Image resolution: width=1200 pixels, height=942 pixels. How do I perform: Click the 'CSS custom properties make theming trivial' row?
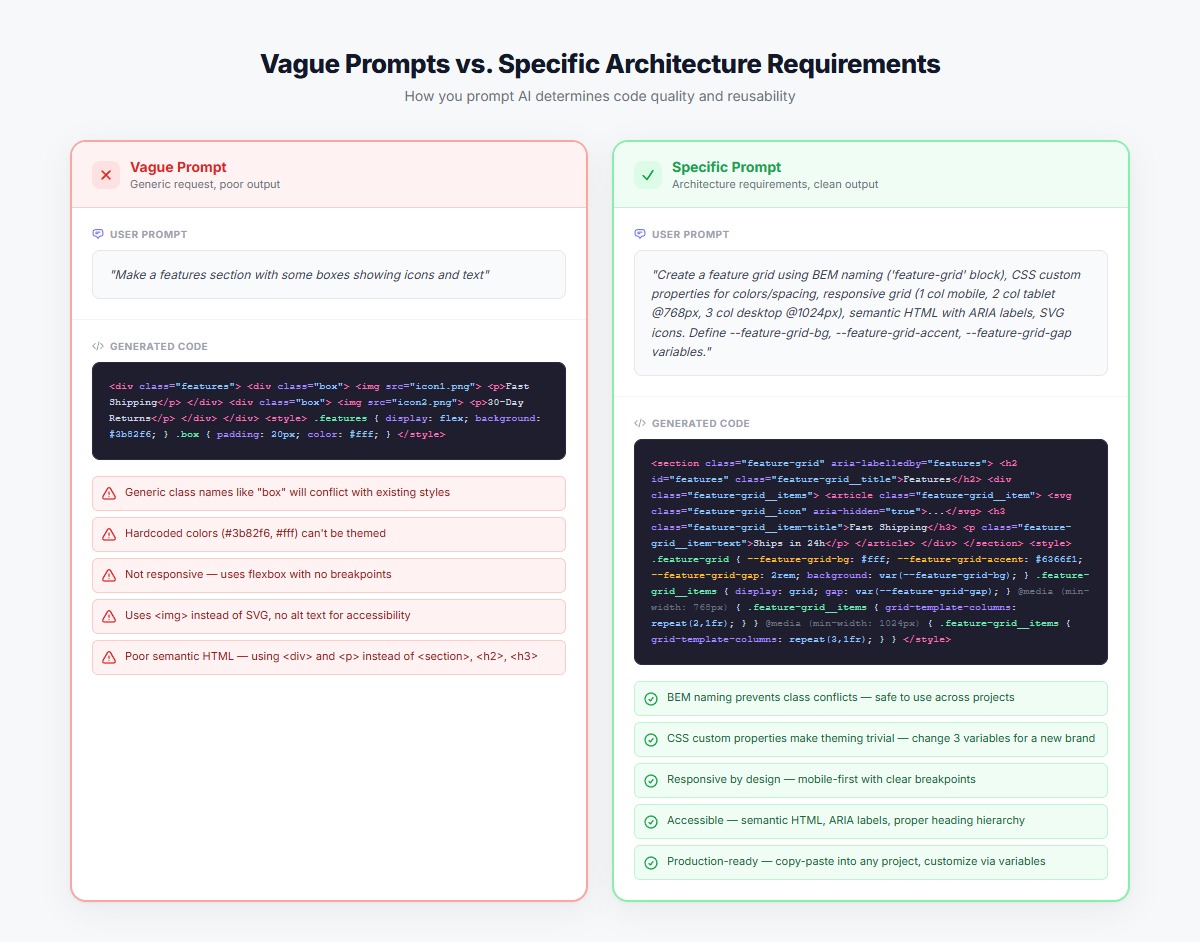pyautogui.click(x=870, y=739)
